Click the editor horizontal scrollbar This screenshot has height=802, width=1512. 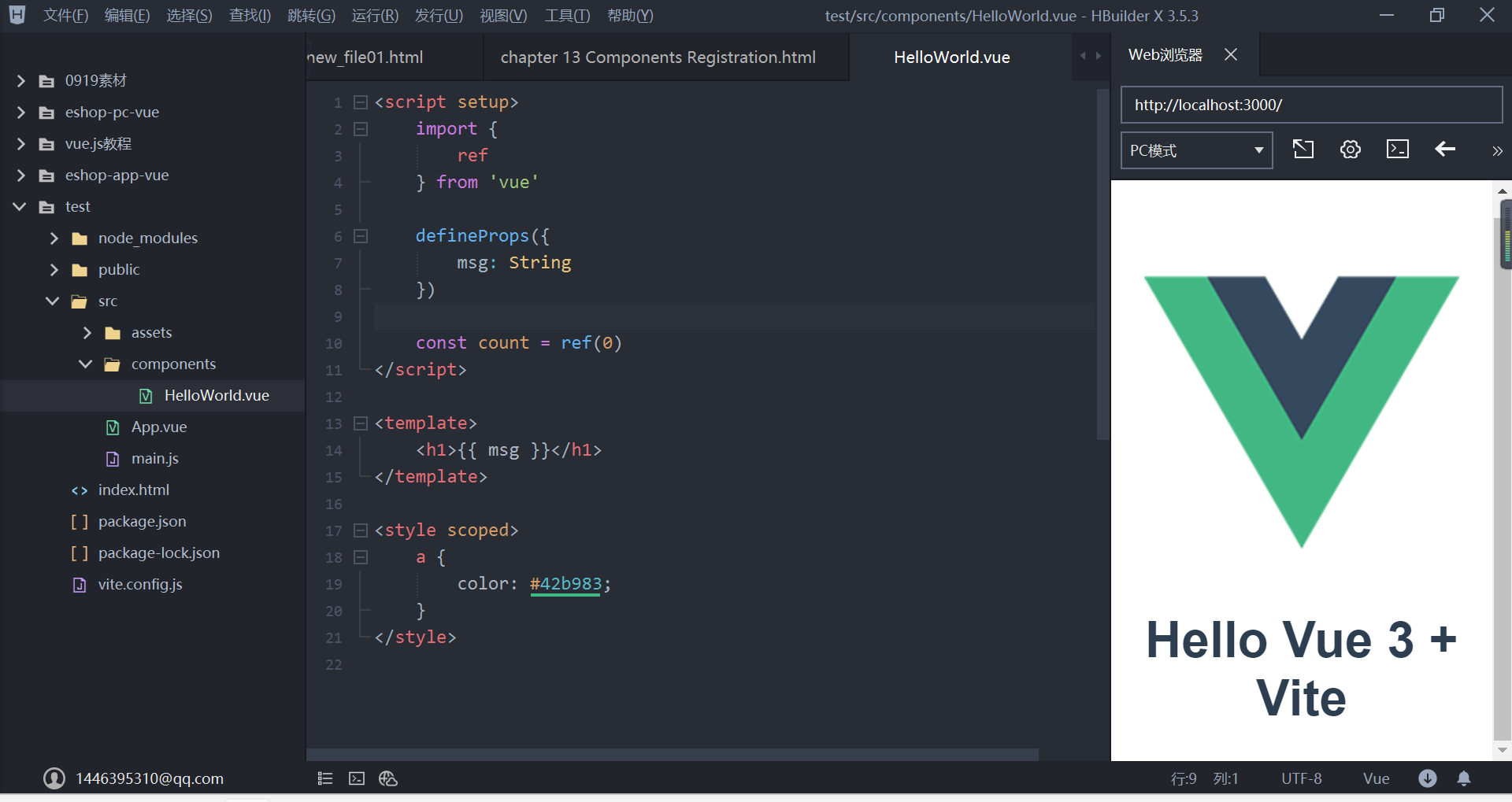click(x=673, y=754)
